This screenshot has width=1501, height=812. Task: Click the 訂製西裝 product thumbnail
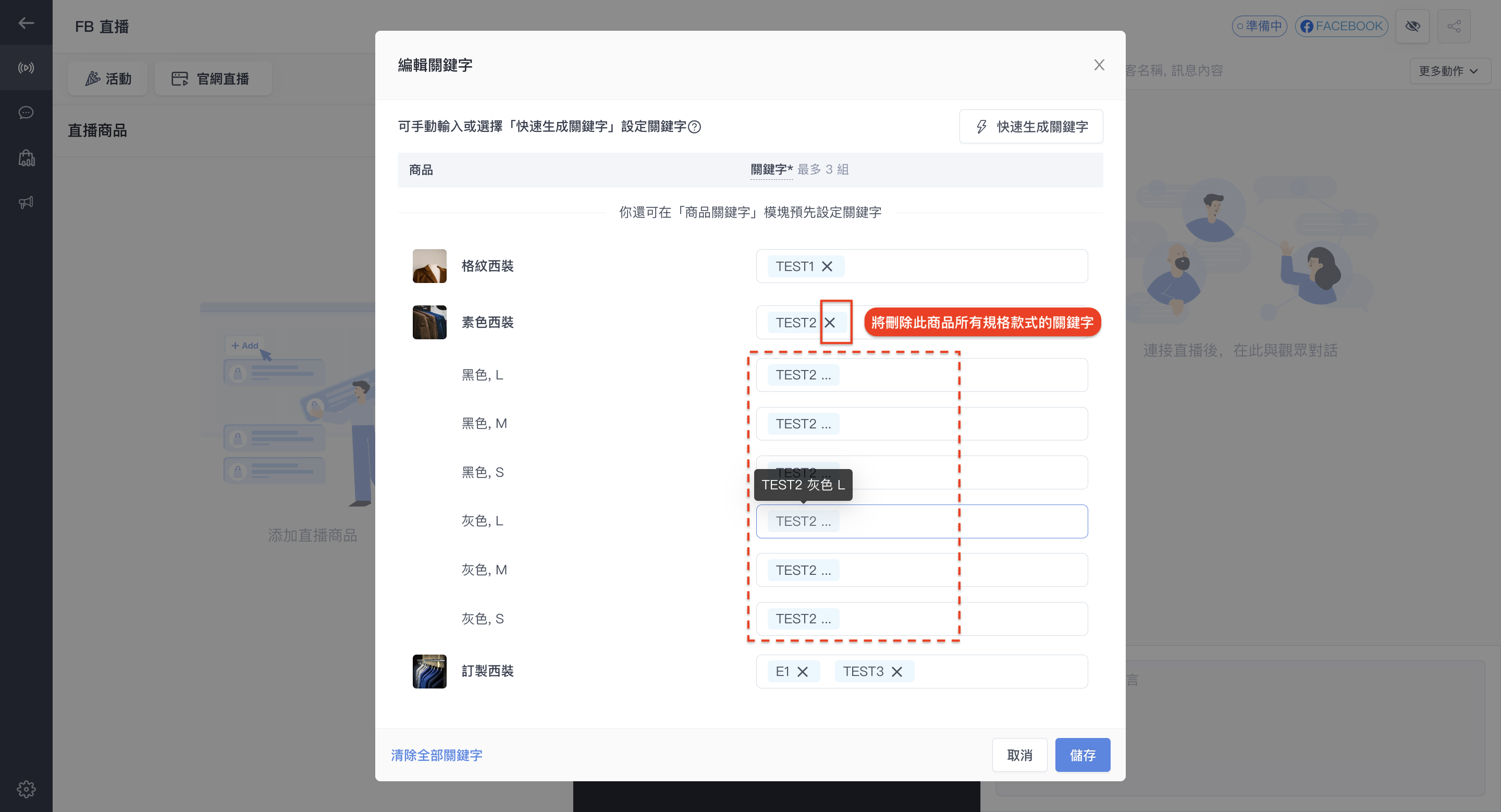(429, 672)
